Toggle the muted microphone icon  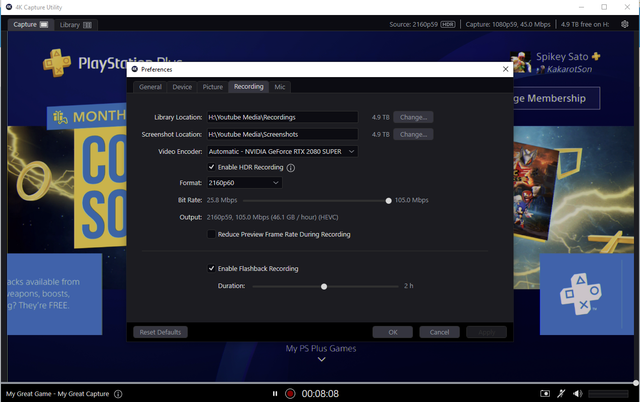click(x=562, y=394)
